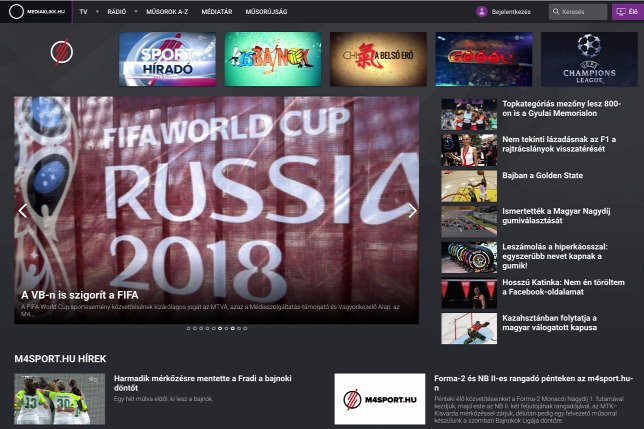Screen dimensions: 644x429
Task: Click the FIFA slide description text
Action: coord(210,310)
